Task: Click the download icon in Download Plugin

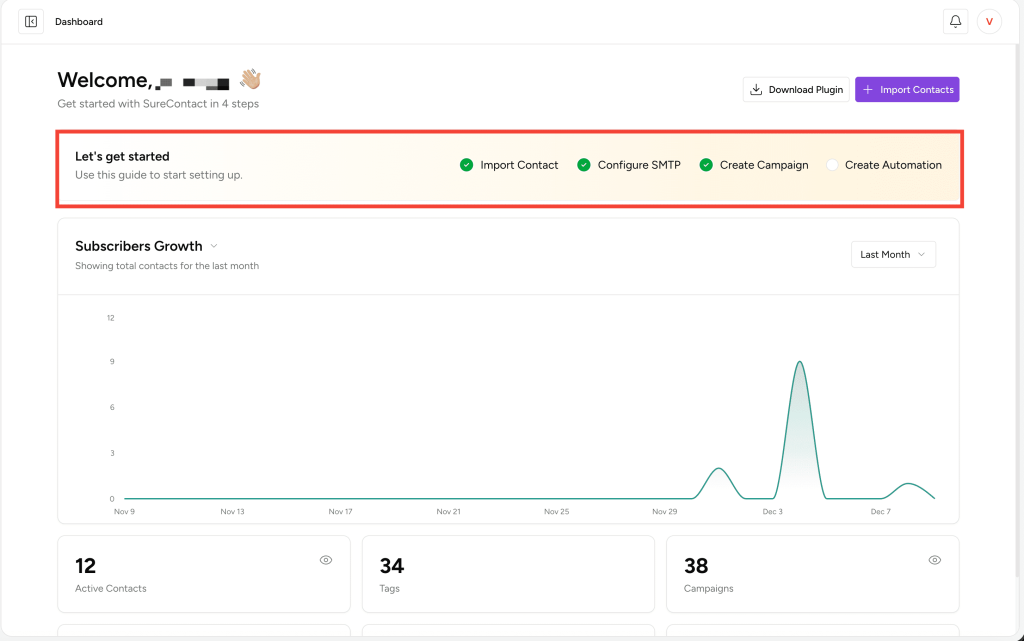Action: pyautogui.click(x=756, y=90)
